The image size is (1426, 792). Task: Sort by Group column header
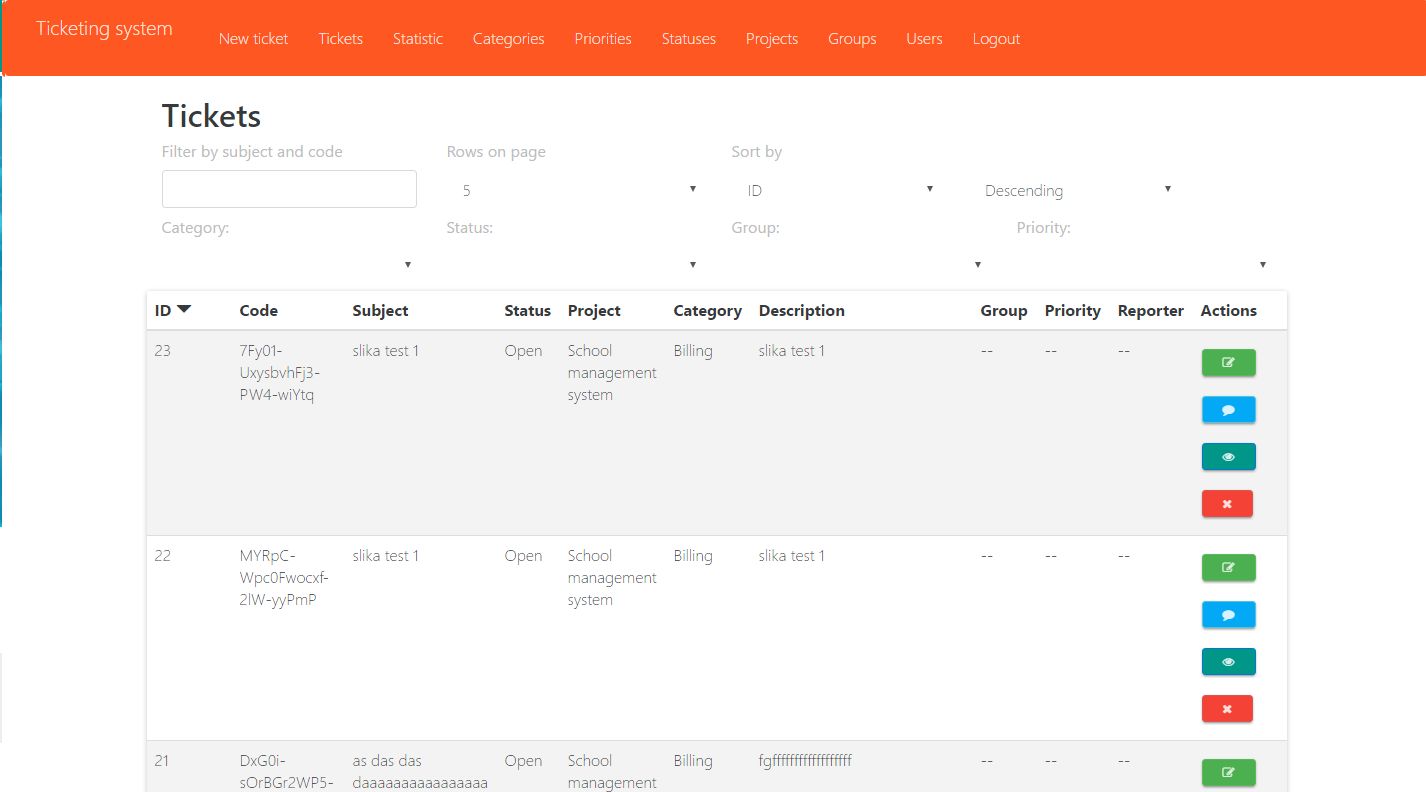[x=1004, y=311]
